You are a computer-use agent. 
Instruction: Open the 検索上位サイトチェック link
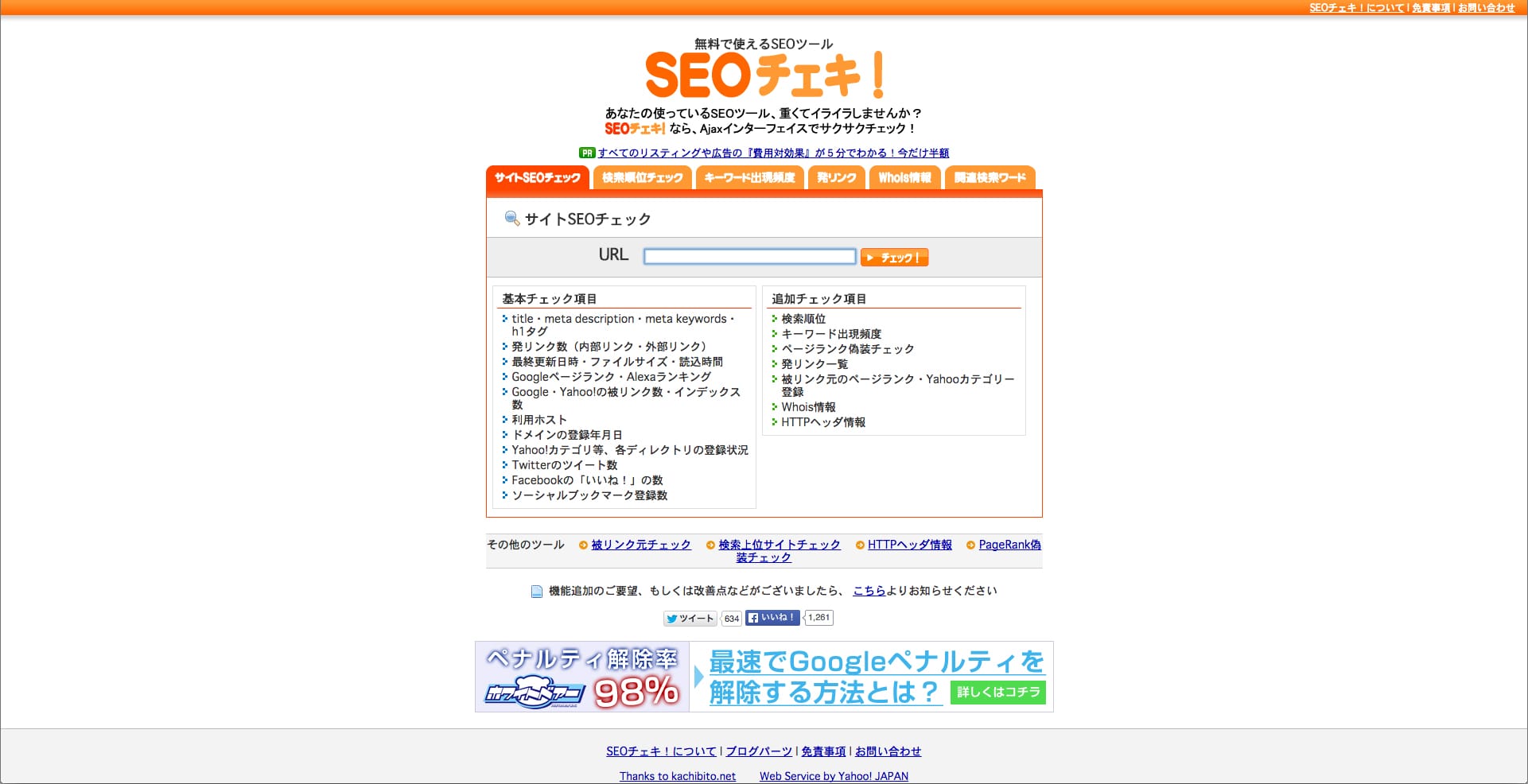click(780, 545)
